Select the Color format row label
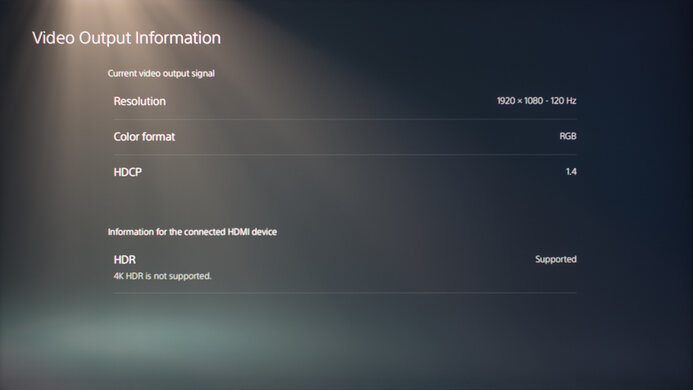Screen dimensions: 693x390 (144, 137)
